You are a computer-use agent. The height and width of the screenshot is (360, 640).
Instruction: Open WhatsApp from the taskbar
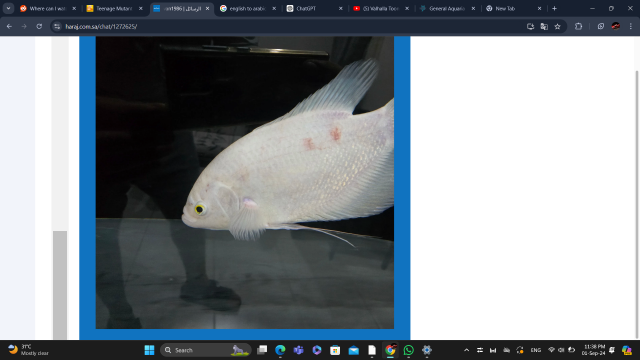(408, 350)
